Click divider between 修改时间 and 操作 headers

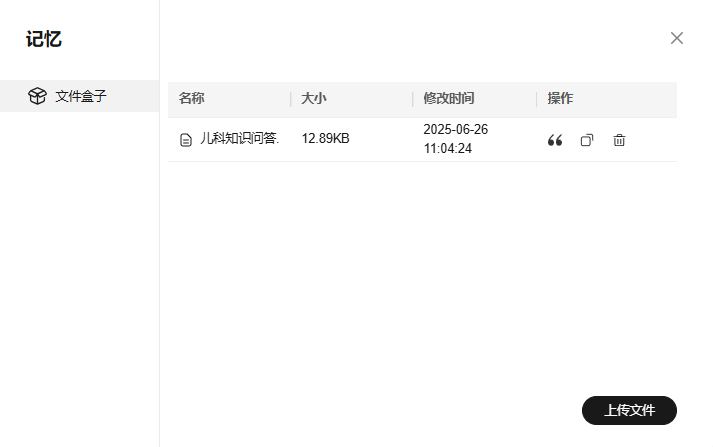pyautogui.click(x=537, y=99)
